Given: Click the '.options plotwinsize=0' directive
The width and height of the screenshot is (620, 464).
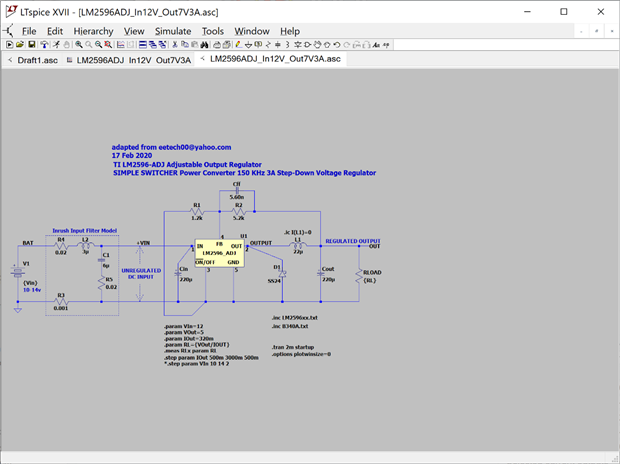Looking at the screenshot, I should 301,354.
